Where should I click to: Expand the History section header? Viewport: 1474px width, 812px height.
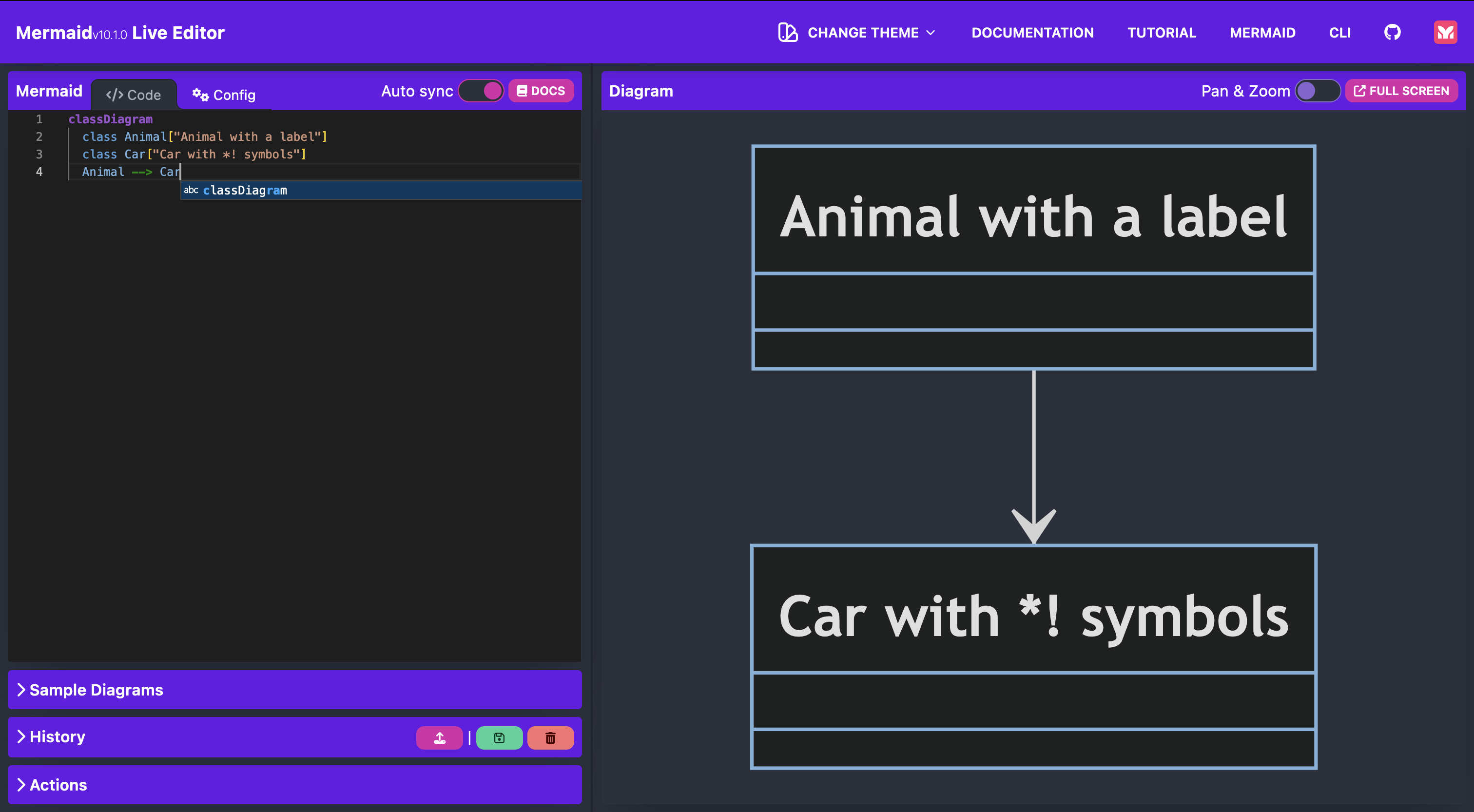point(56,737)
